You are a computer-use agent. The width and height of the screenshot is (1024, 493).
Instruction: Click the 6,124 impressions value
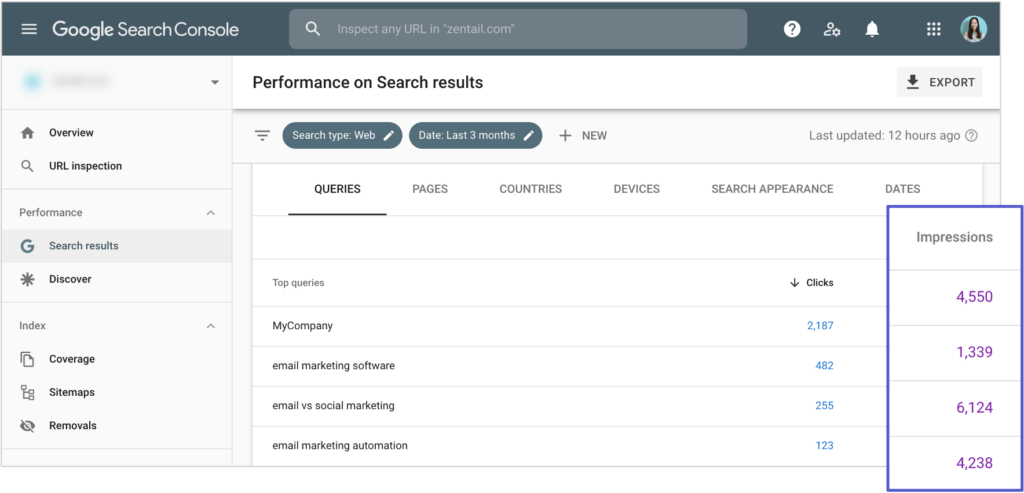[974, 408]
